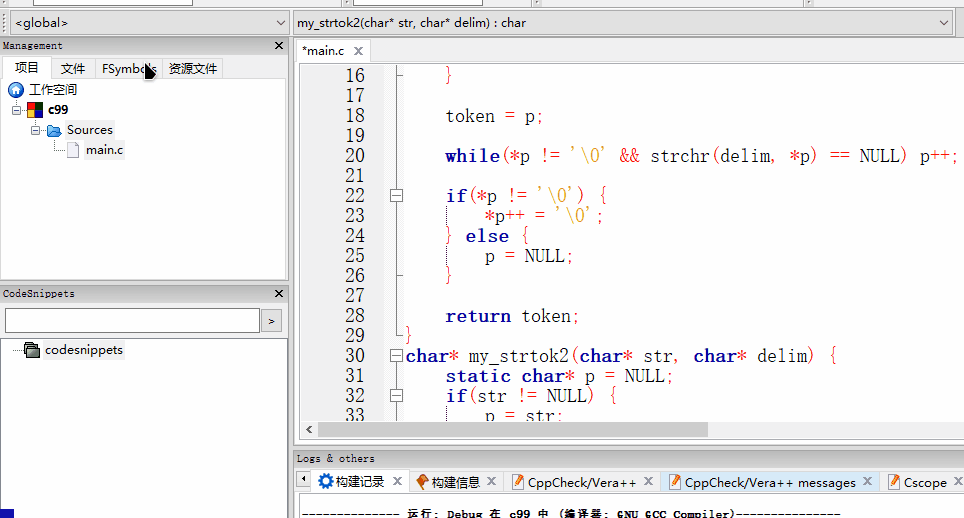This screenshot has width=964, height=518.
Task: Open the <global> scope dropdown
Action: click(x=150, y=23)
